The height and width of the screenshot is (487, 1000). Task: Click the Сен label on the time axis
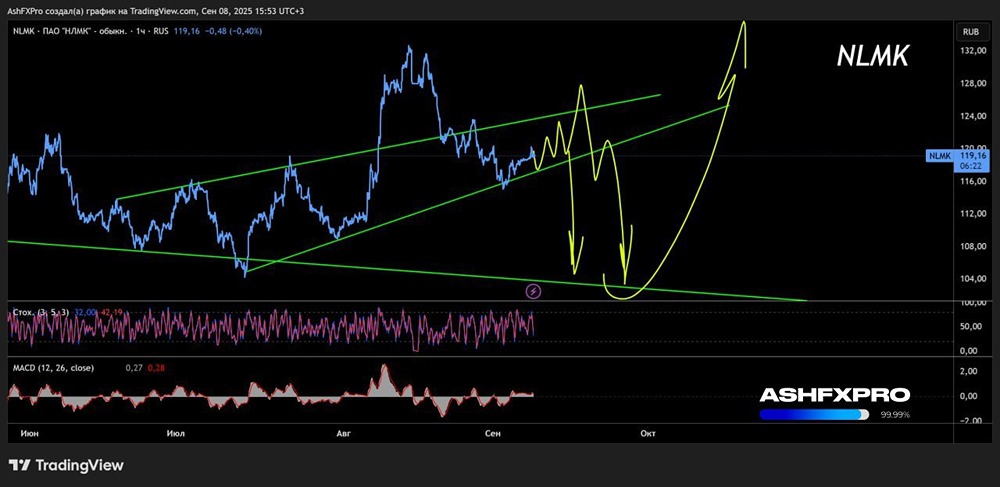(492, 433)
